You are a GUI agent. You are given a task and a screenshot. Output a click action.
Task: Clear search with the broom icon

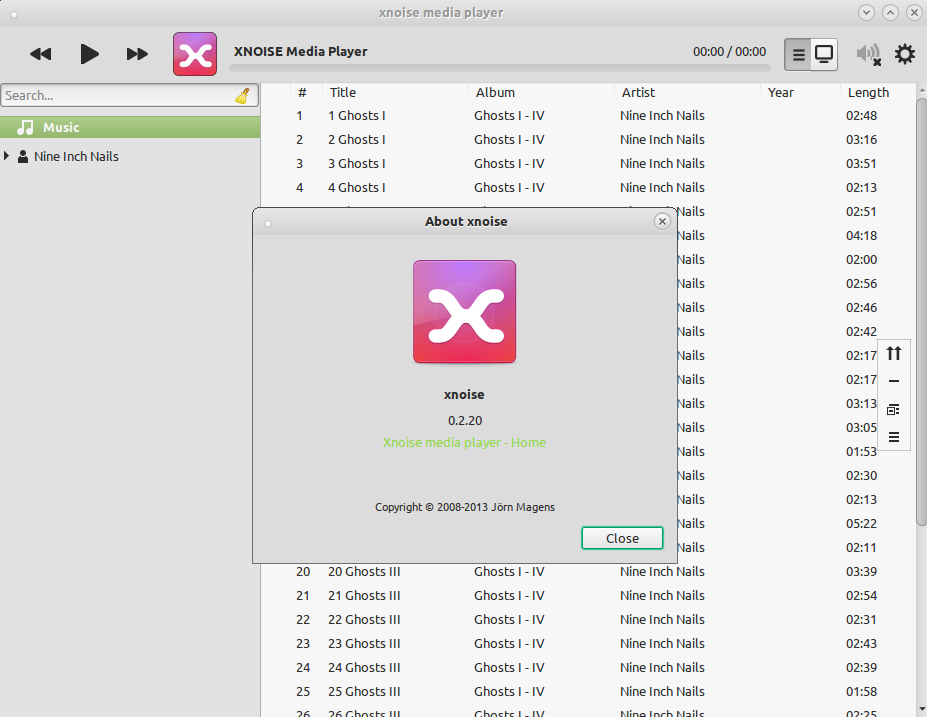[x=242, y=95]
